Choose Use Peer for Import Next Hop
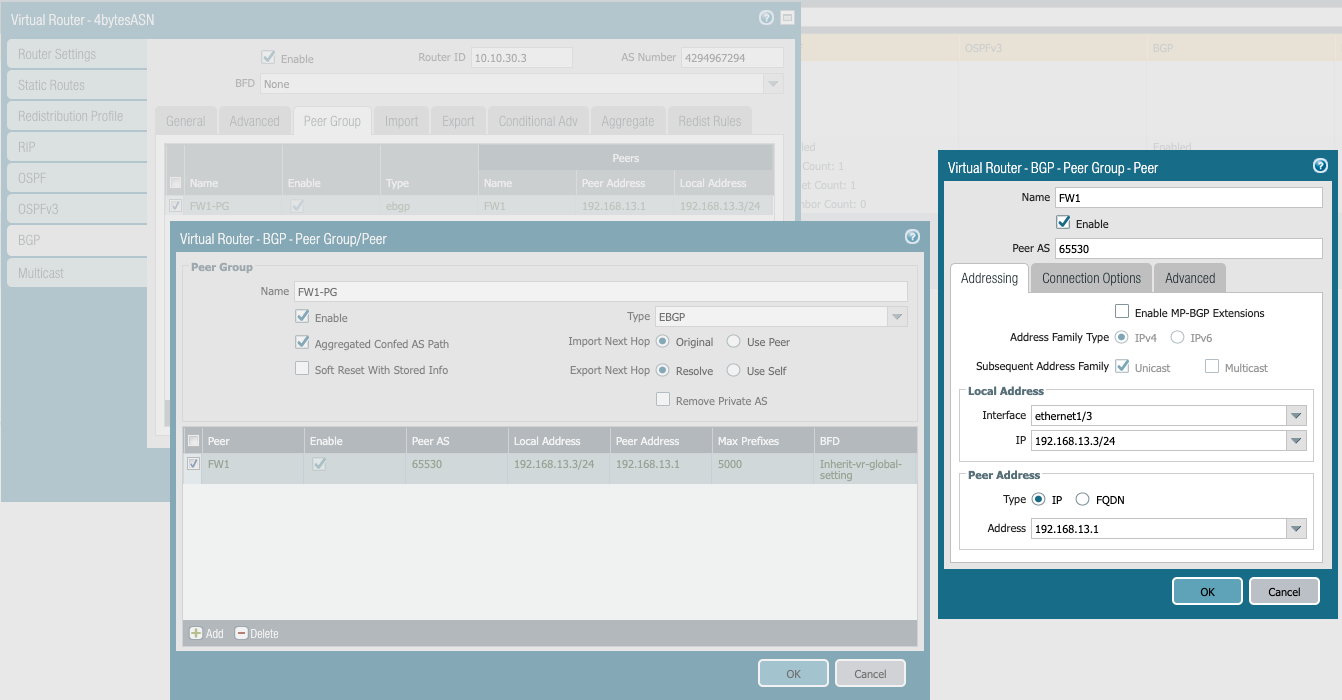Viewport: 1342px width, 700px height. [x=734, y=342]
